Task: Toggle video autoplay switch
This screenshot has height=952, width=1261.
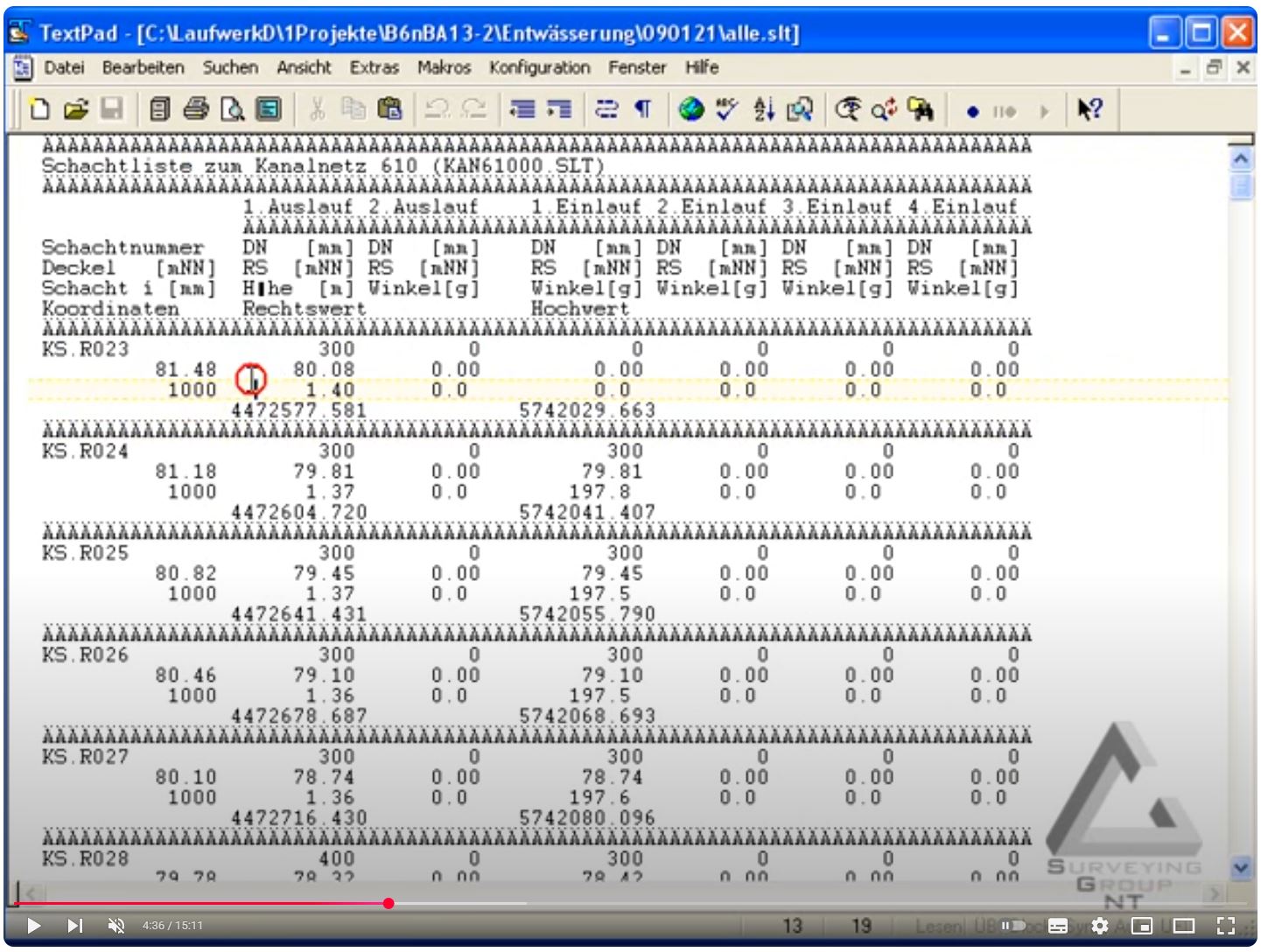Action: 1012,926
